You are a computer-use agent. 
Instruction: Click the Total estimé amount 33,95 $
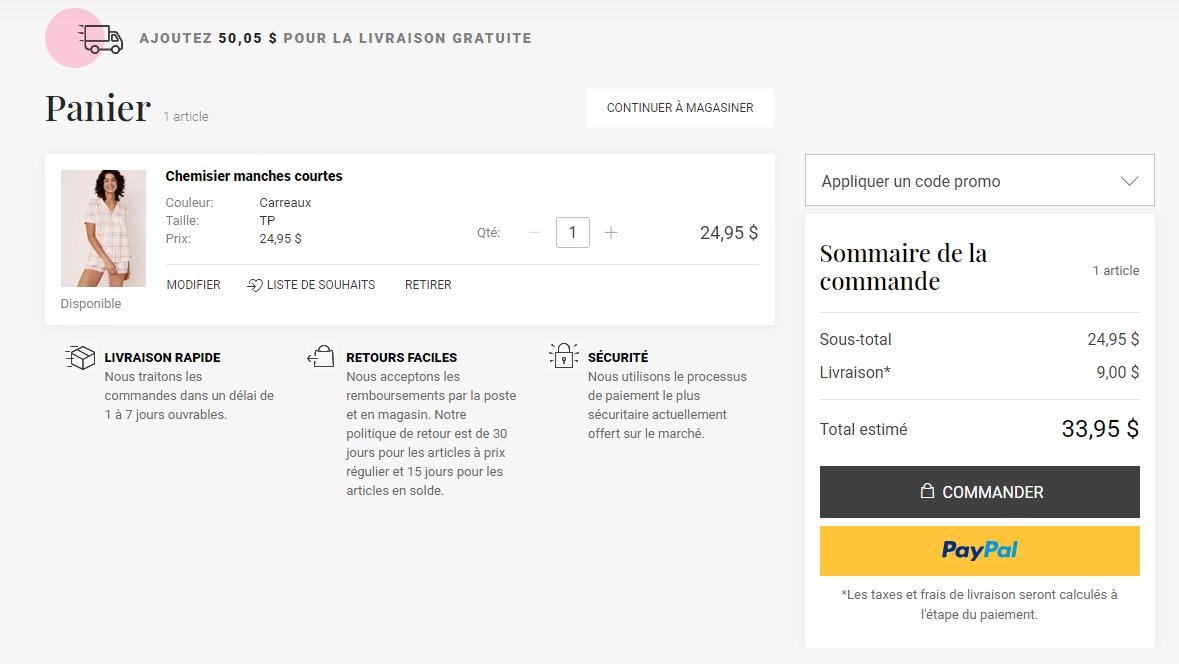(1100, 429)
